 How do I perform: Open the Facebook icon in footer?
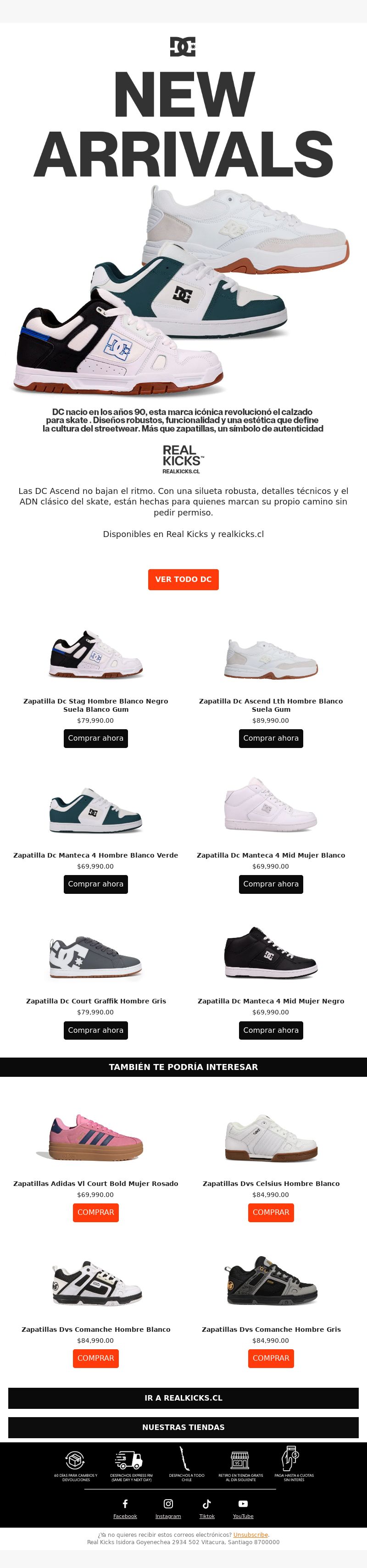125,1503
